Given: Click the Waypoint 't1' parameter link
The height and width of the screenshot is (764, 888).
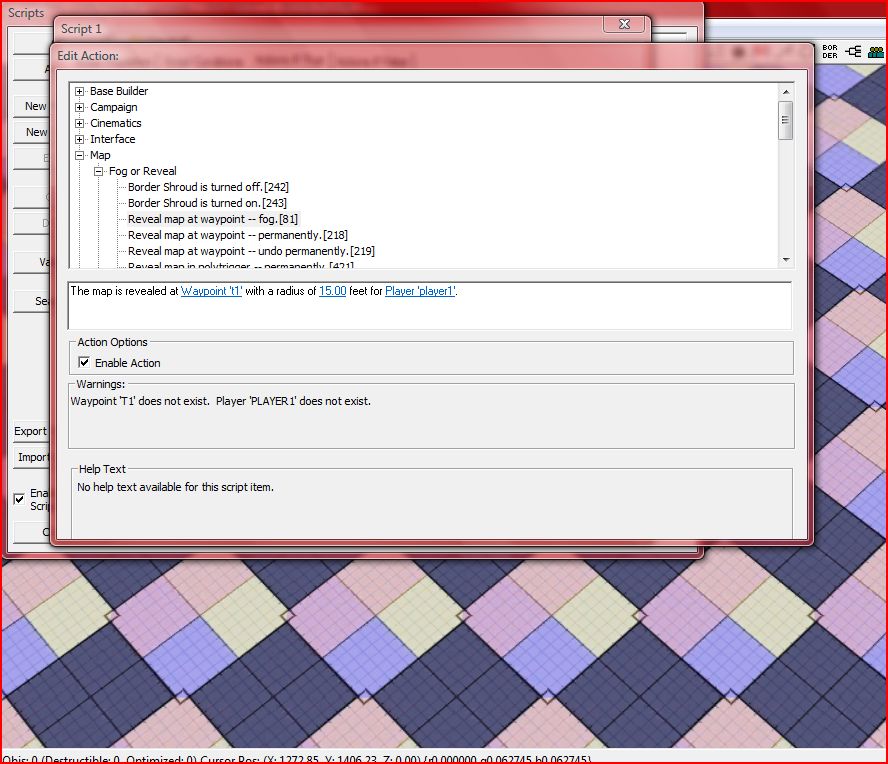Looking at the screenshot, I should coord(212,291).
